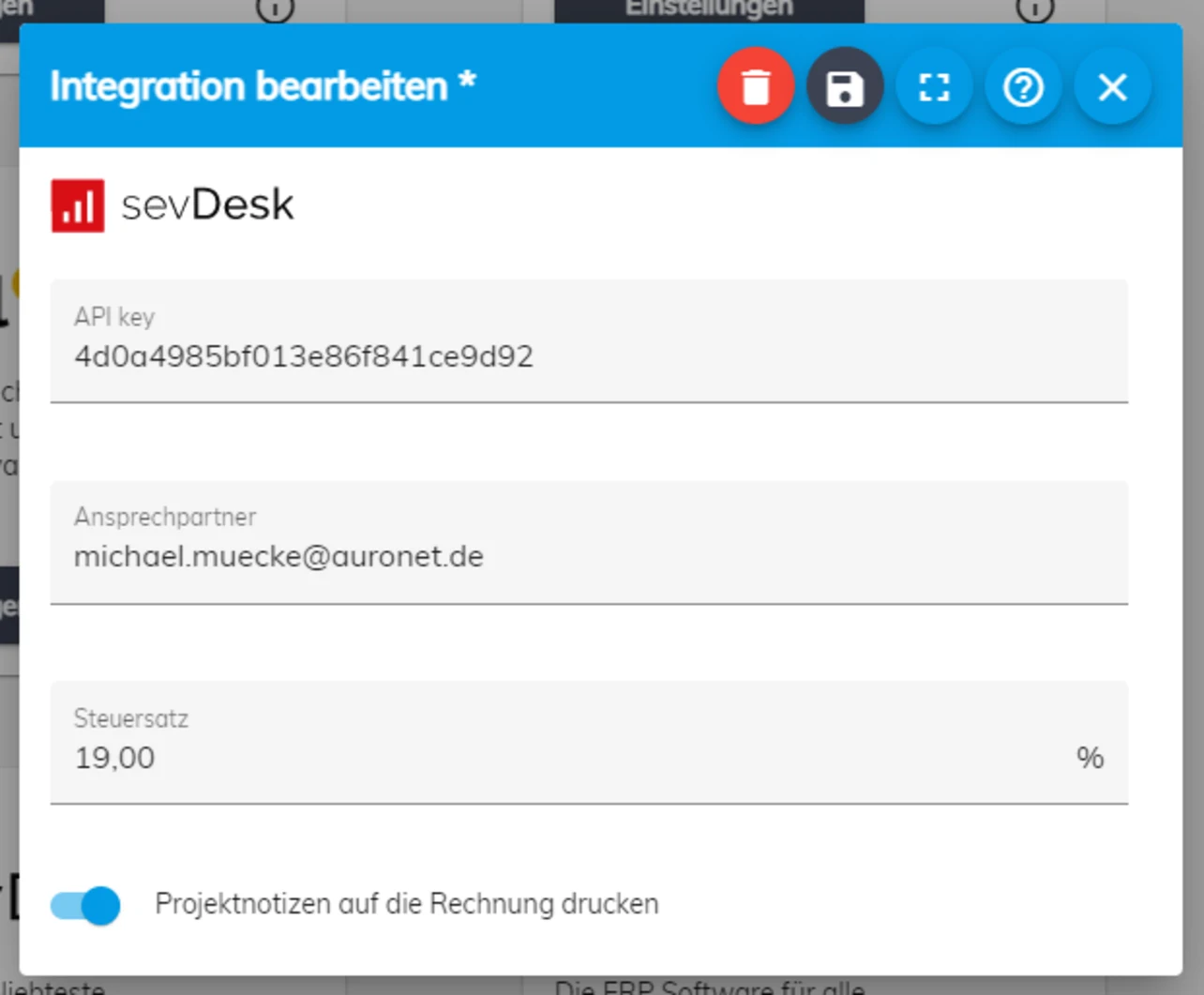Click the info icon right of Einstellungen
Image resolution: width=1204 pixels, height=995 pixels.
coord(1034,9)
